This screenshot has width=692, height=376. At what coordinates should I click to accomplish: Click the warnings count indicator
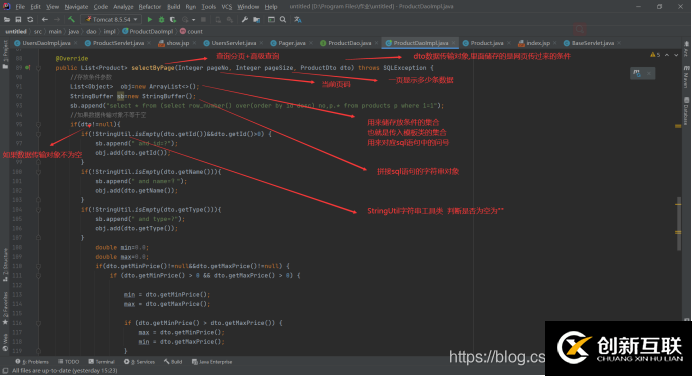(x=655, y=55)
